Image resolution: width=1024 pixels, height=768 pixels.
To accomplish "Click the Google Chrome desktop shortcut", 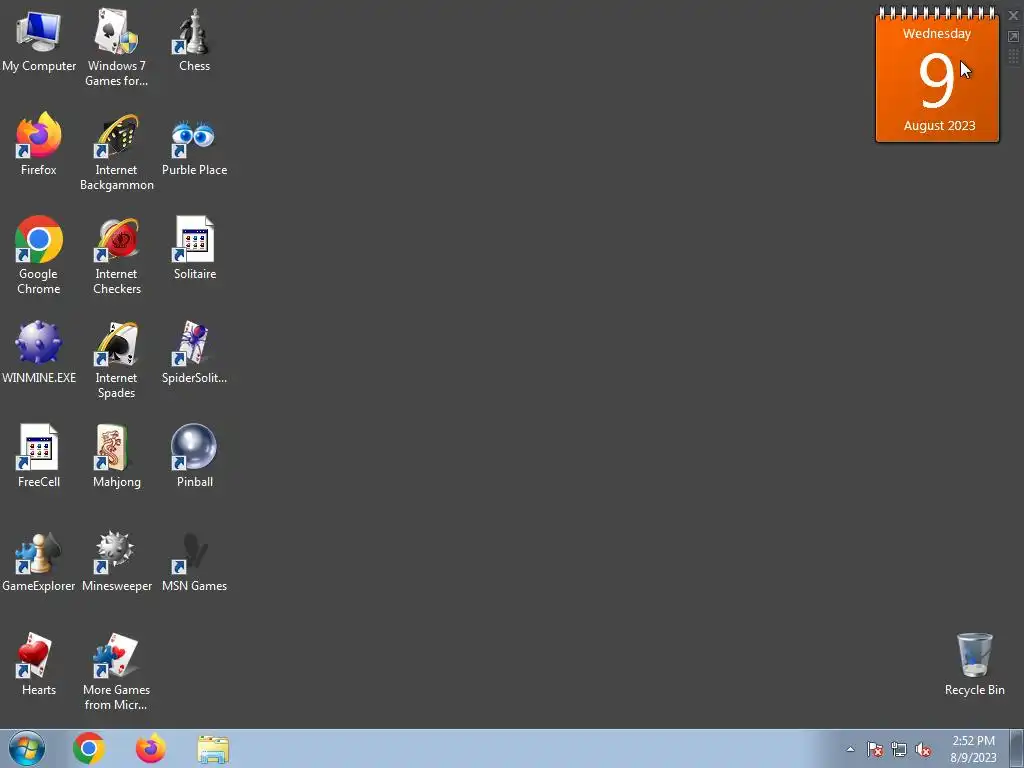I will (39, 255).
